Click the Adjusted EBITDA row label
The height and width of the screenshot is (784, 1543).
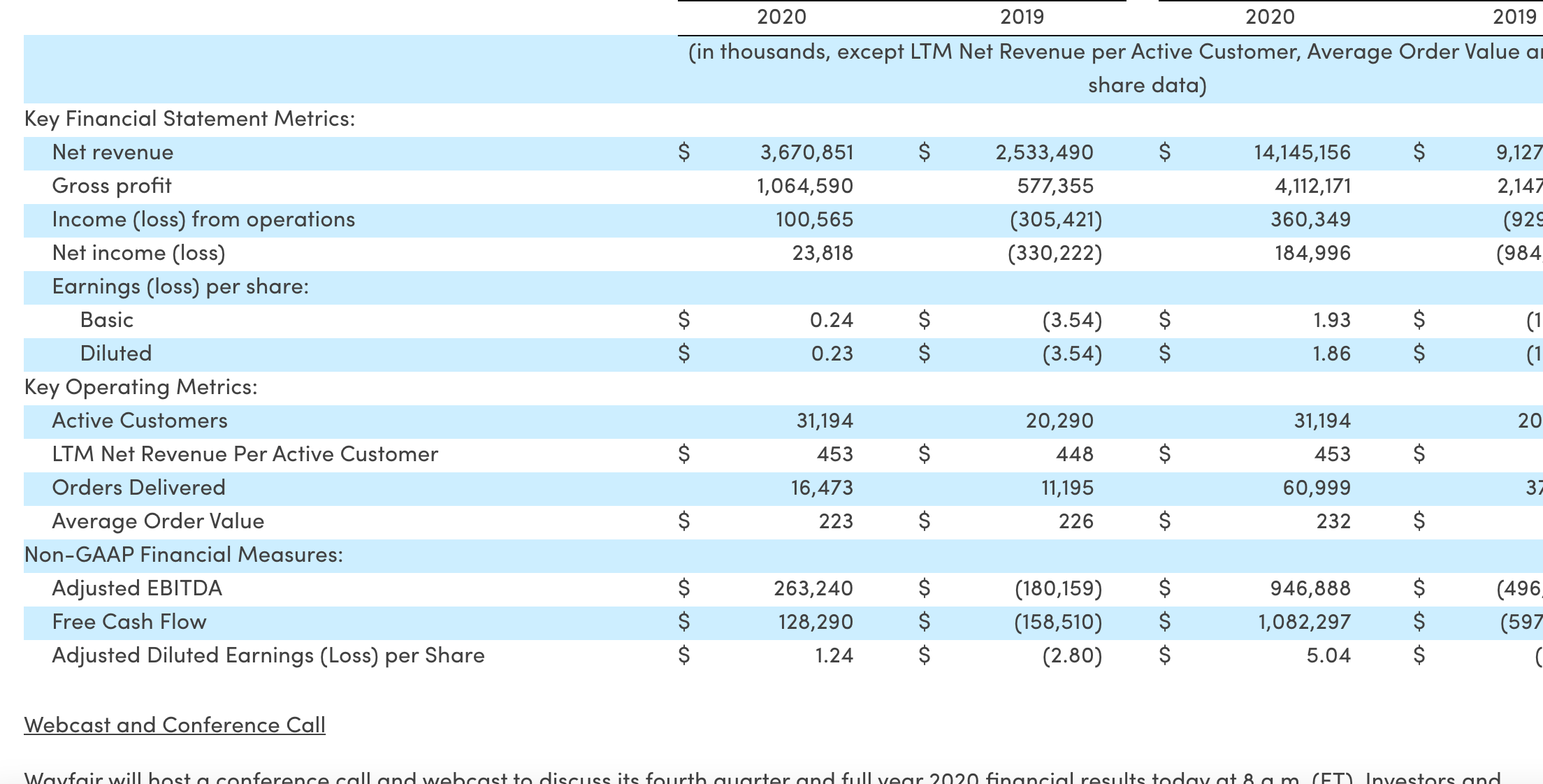coord(137,588)
